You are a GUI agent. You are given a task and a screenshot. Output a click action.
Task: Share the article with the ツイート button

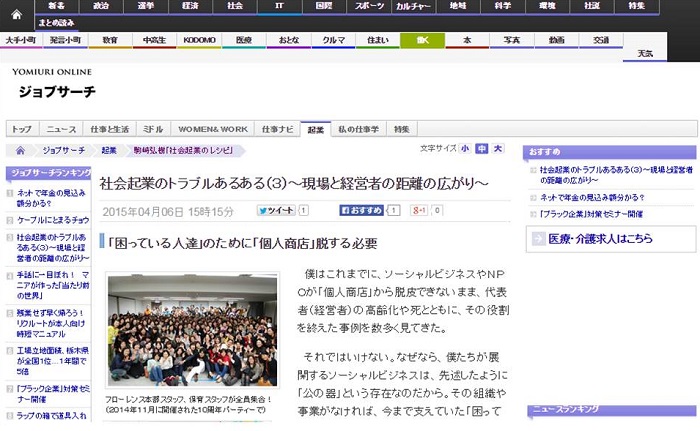coord(276,210)
